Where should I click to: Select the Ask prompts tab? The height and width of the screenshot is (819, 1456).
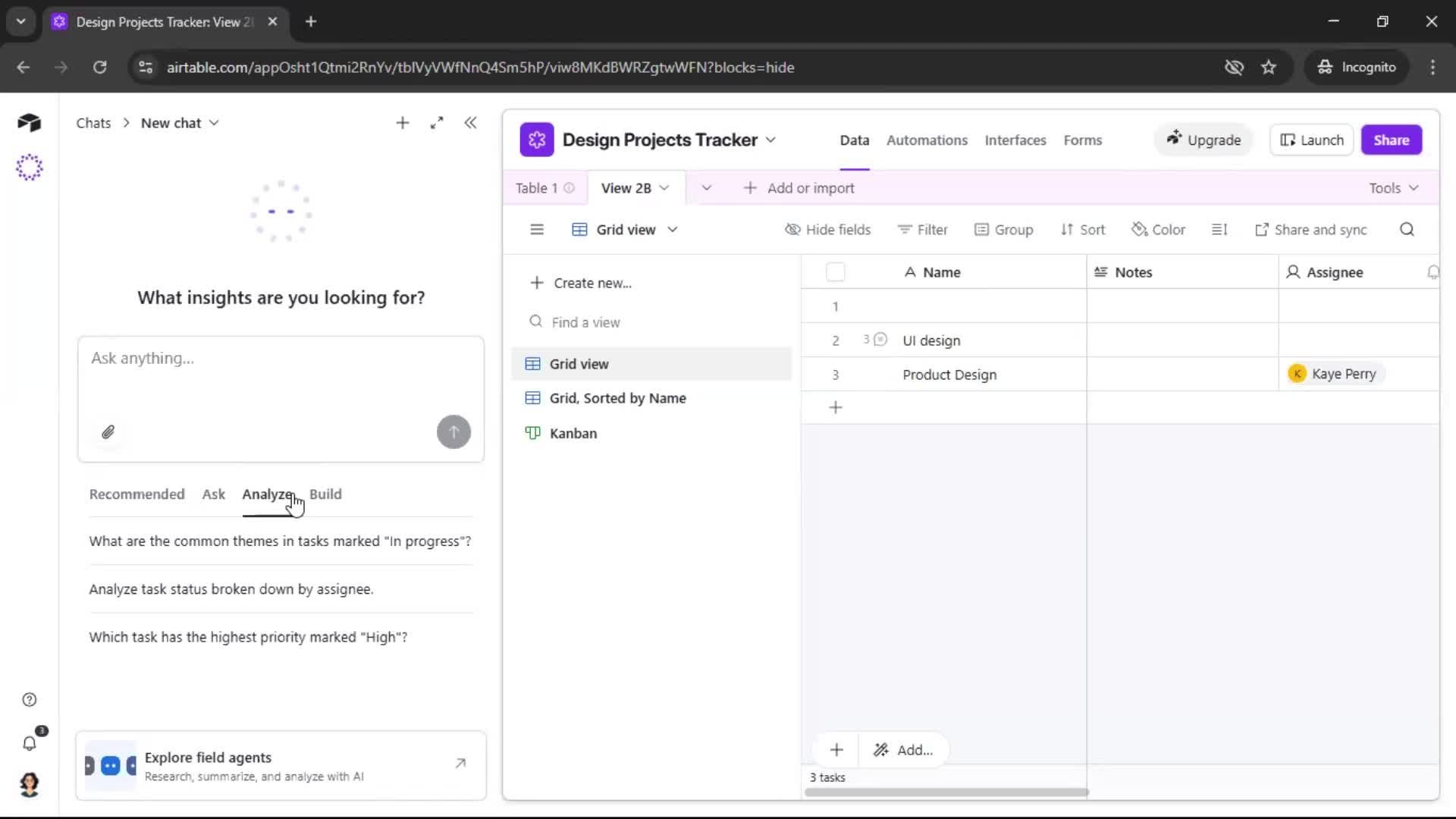pos(213,494)
